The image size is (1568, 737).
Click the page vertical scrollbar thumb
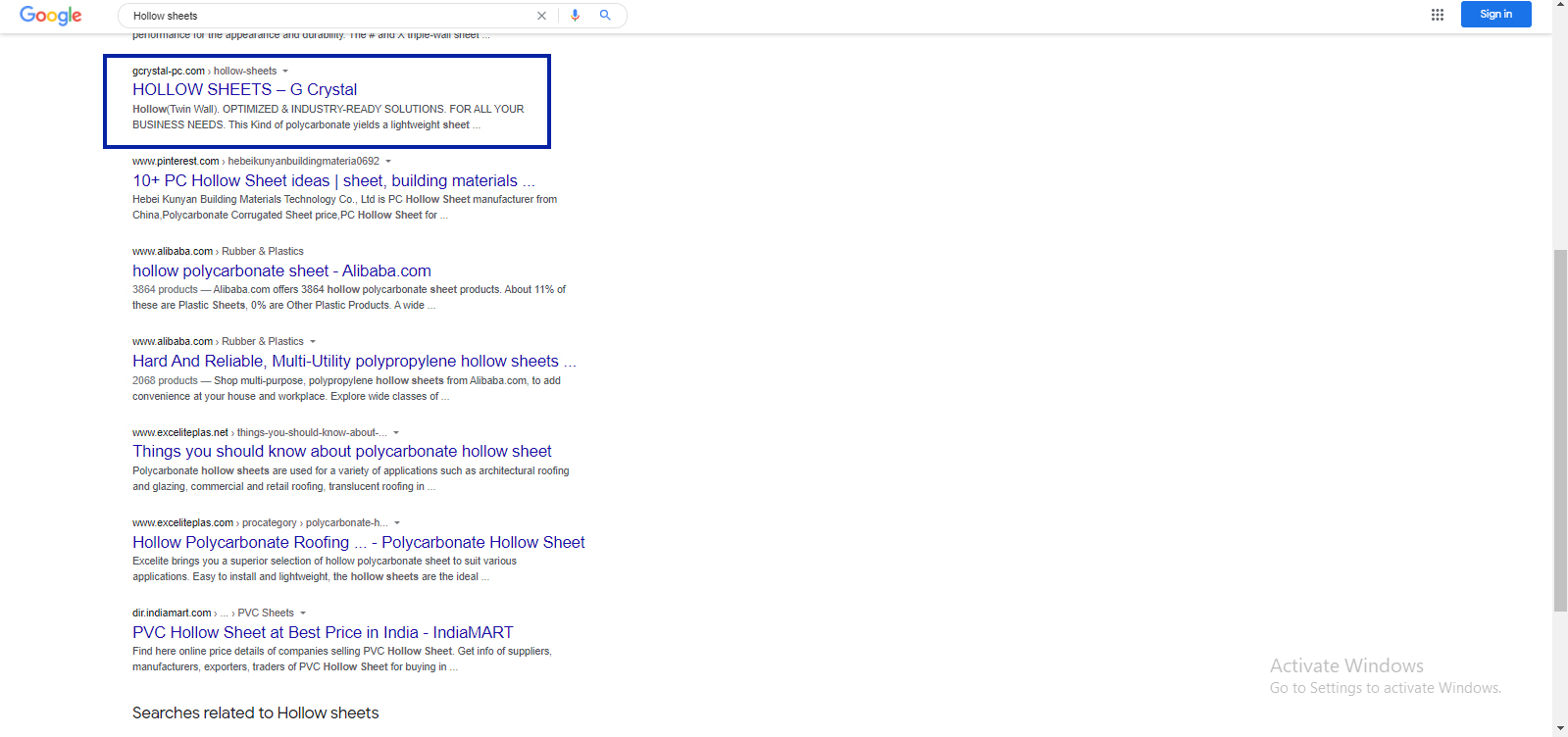coord(1560,430)
